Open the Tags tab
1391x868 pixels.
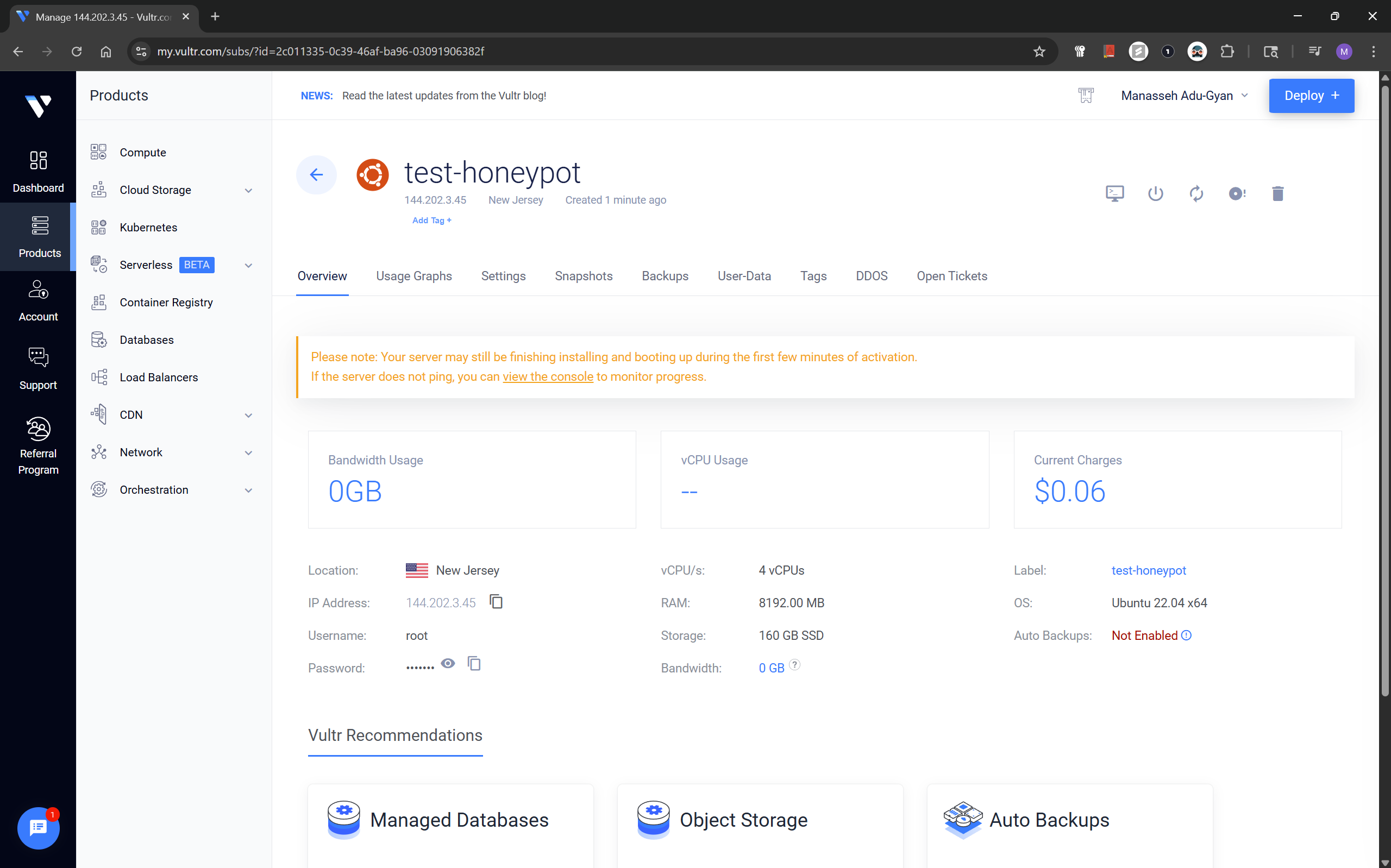pyautogui.click(x=813, y=276)
